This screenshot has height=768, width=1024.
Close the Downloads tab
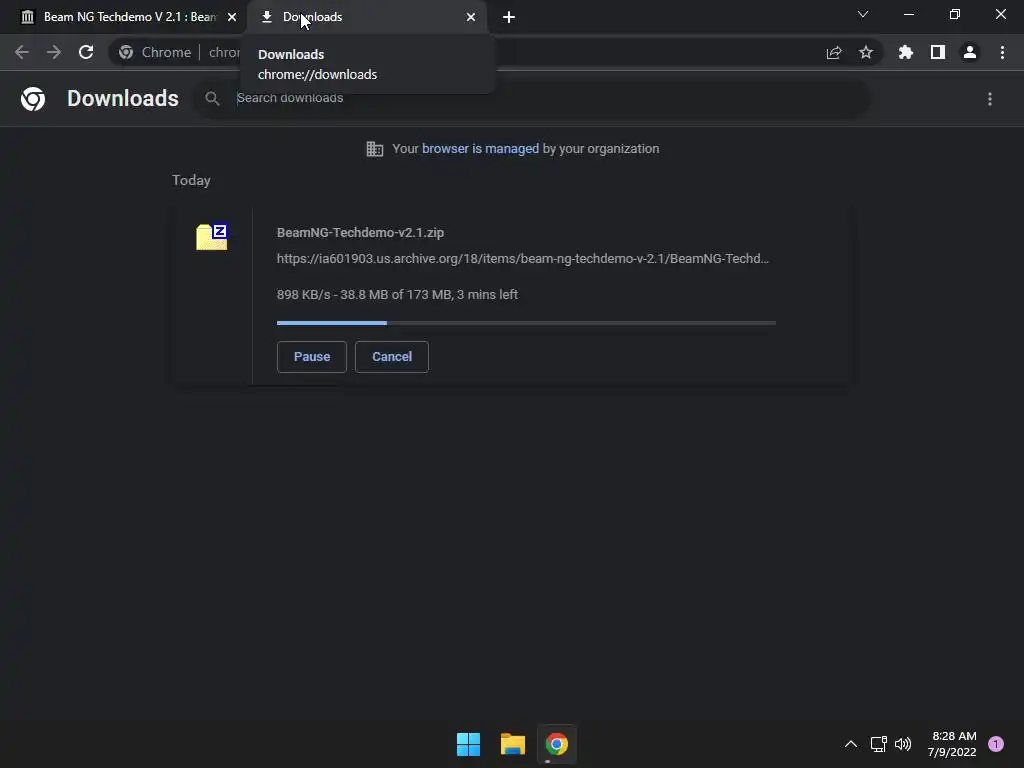[471, 17]
